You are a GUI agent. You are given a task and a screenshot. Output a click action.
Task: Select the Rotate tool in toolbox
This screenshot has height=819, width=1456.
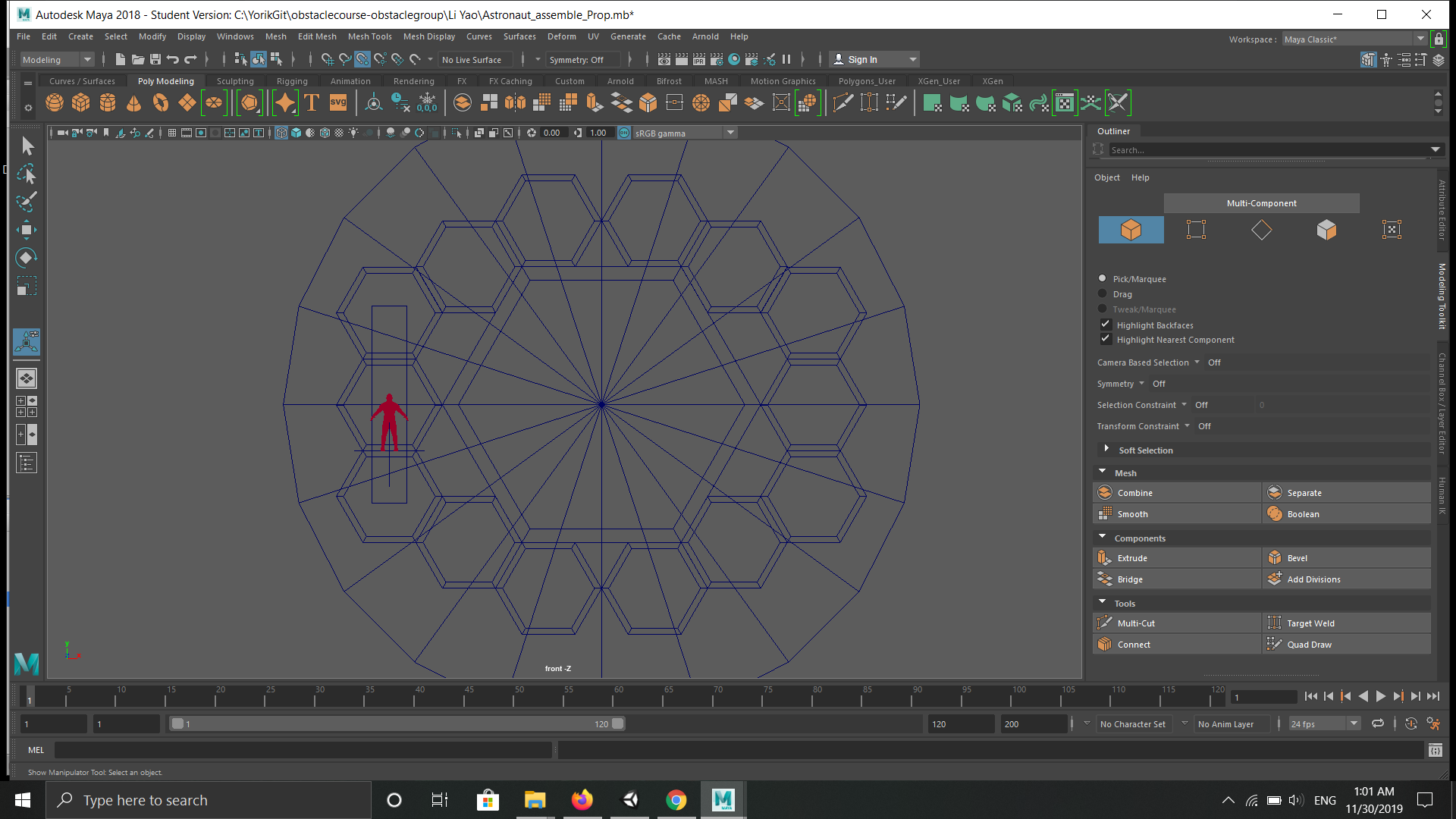pyautogui.click(x=27, y=258)
